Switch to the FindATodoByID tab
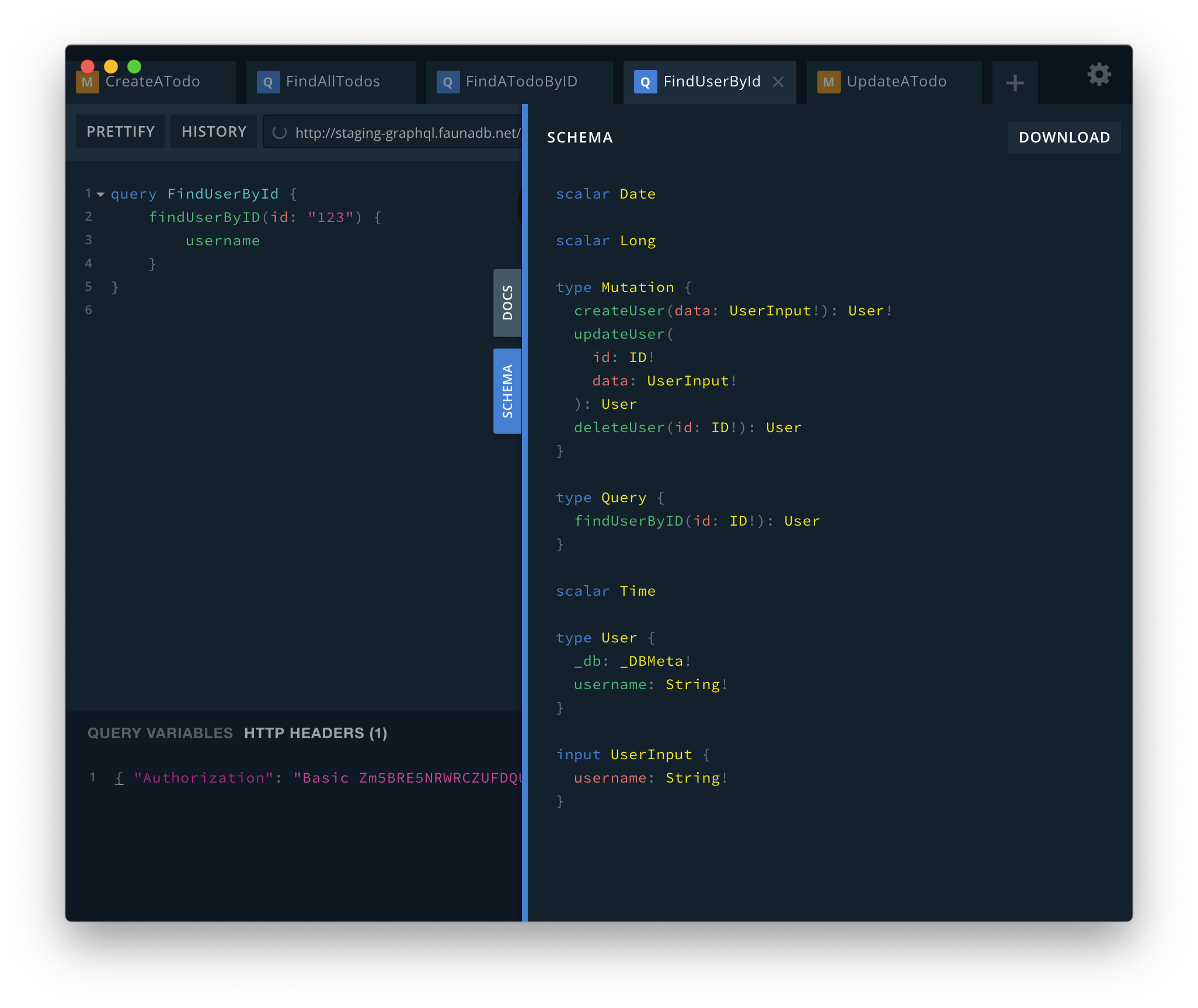 point(520,82)
